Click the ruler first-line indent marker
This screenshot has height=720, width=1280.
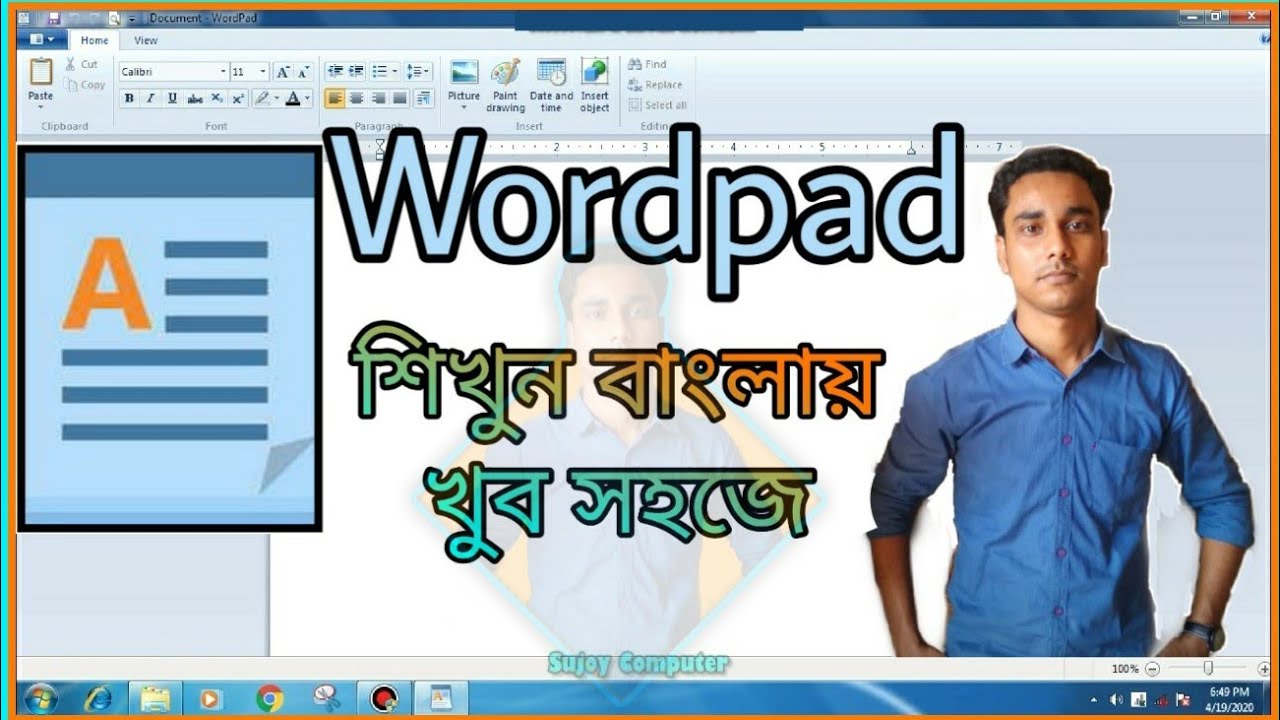click(379, 144)
